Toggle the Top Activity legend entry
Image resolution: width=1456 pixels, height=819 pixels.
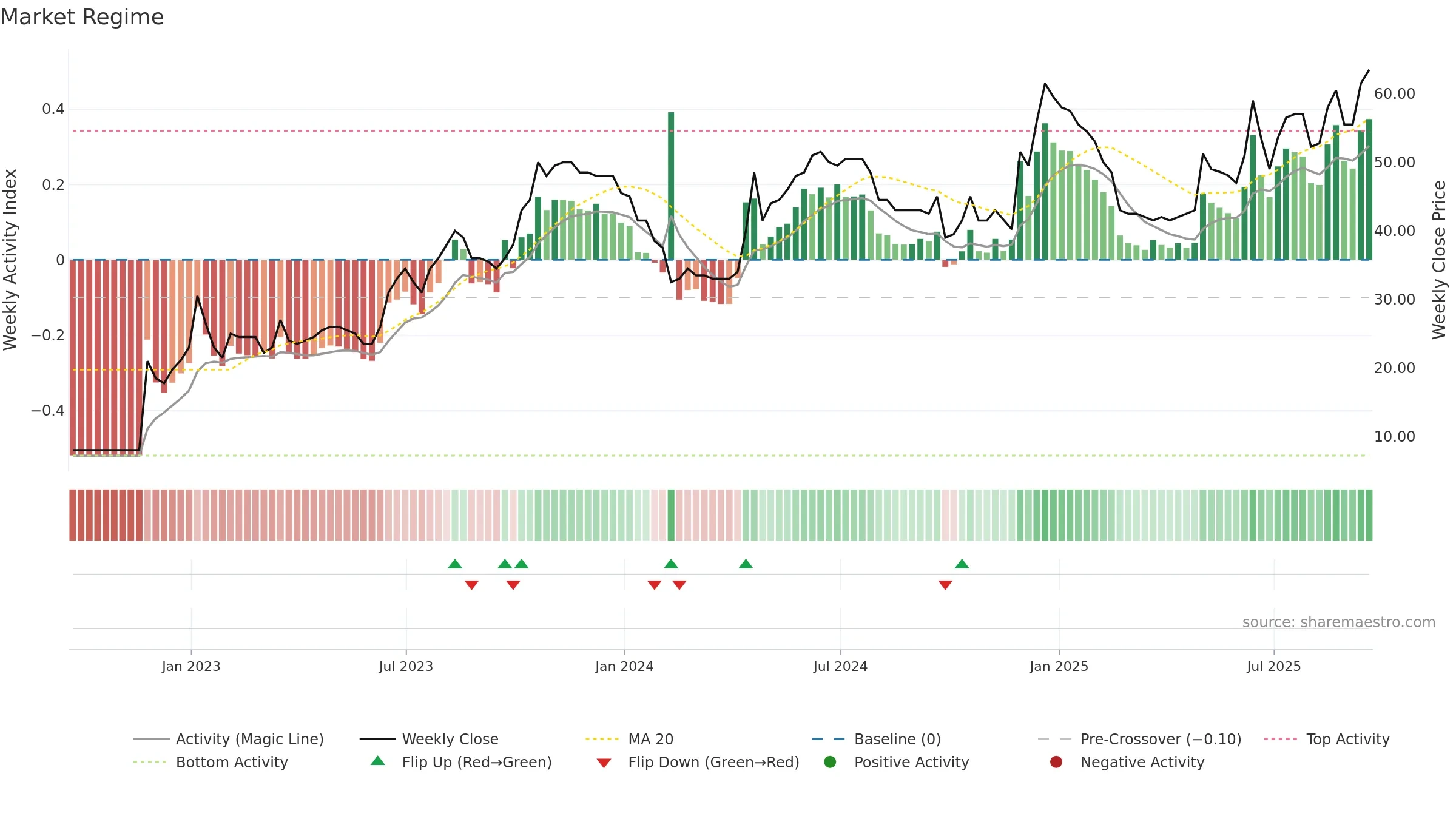tap(1327, 739)
